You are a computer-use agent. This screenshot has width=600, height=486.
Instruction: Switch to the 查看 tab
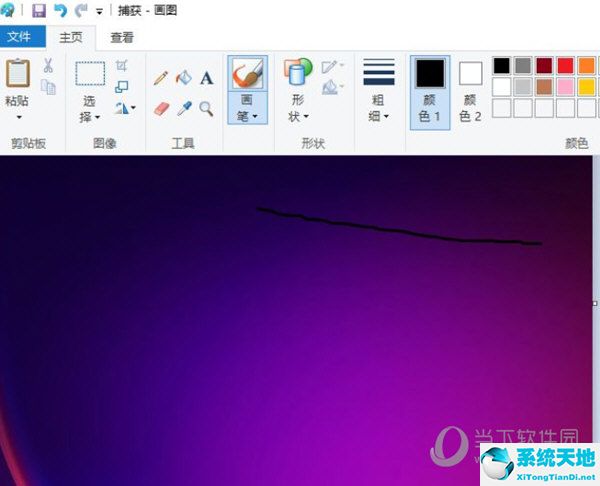(x=122, y=38)
